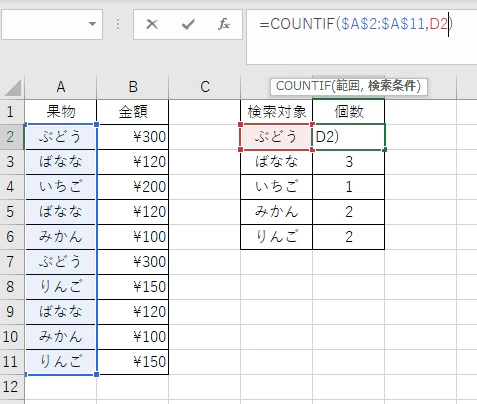
Task: Click the highlighted ぶどう cell in 検索対象
Action: point(276,137)
